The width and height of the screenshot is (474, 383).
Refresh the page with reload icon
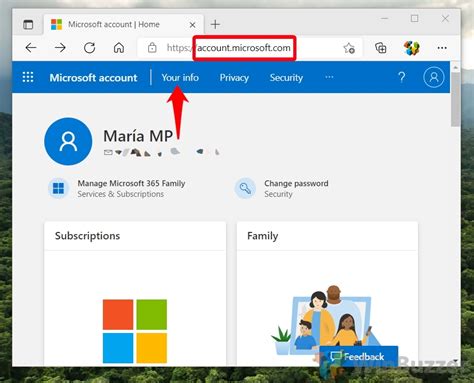click(90, 48)
